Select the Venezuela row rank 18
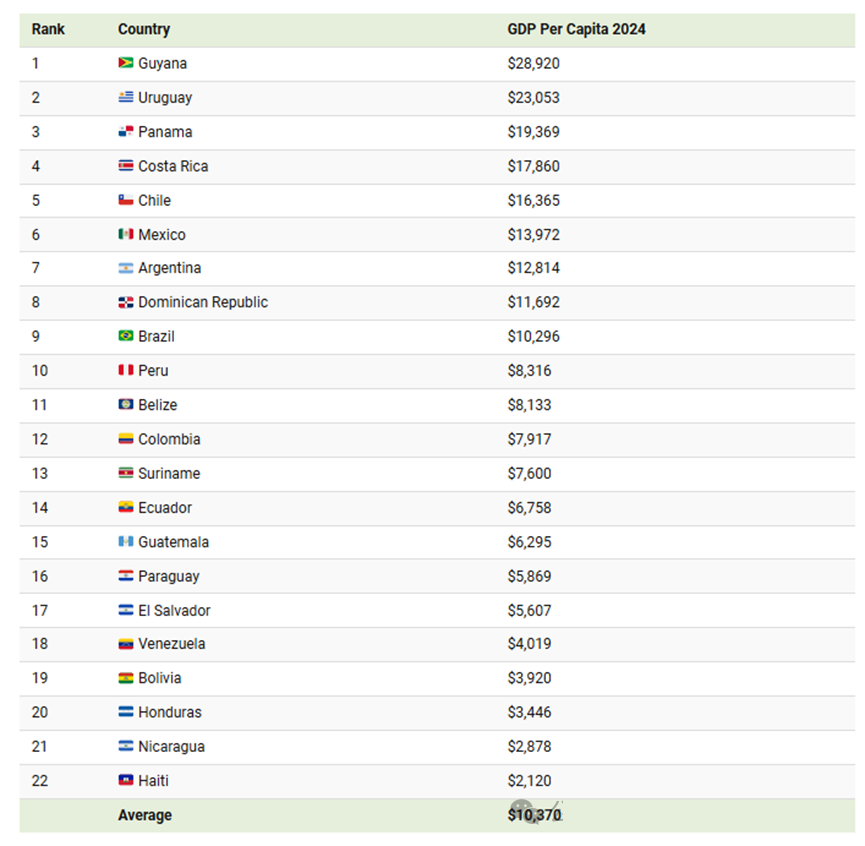Image resolution: width=865 pixels, height=846 pixels. tap(40, 644)
